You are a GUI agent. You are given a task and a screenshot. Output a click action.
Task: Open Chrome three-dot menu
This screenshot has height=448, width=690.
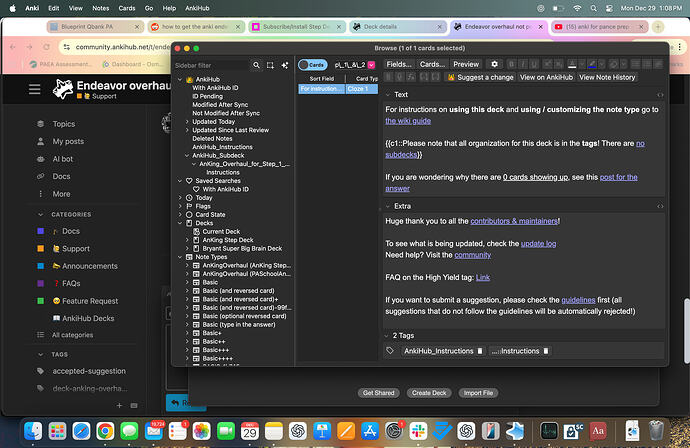coord(679,47)
